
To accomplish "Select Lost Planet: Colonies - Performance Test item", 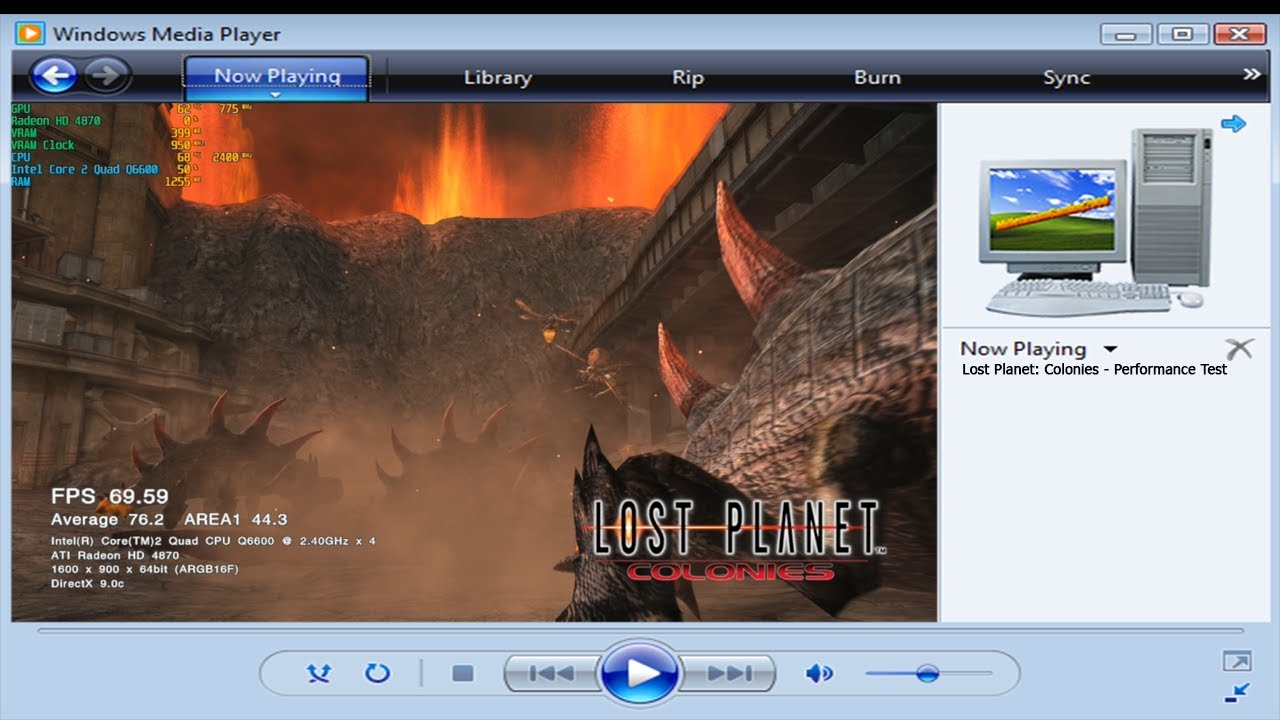I will pyautogui.click(x=1094, y=369).
